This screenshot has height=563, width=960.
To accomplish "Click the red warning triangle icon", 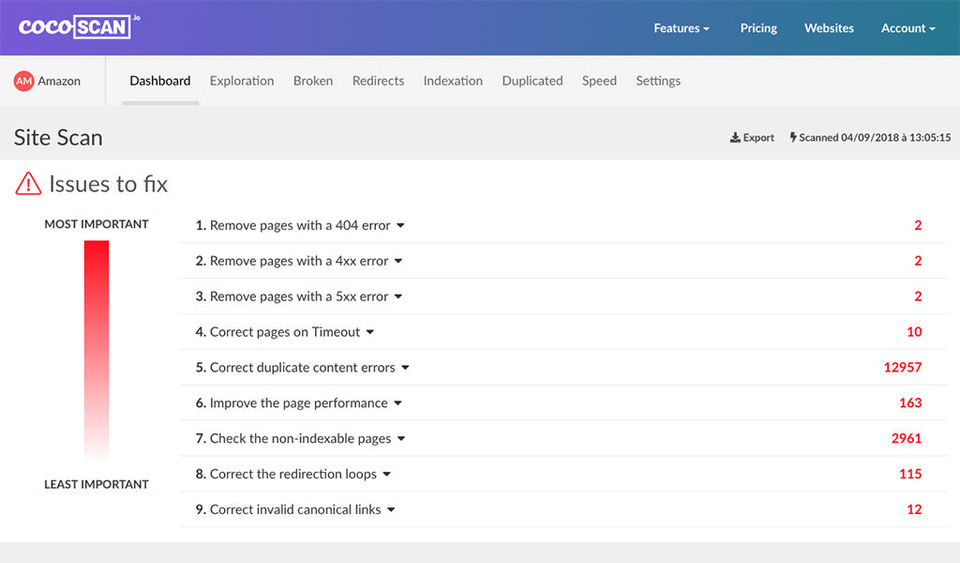I will click(x=28, y=184).
